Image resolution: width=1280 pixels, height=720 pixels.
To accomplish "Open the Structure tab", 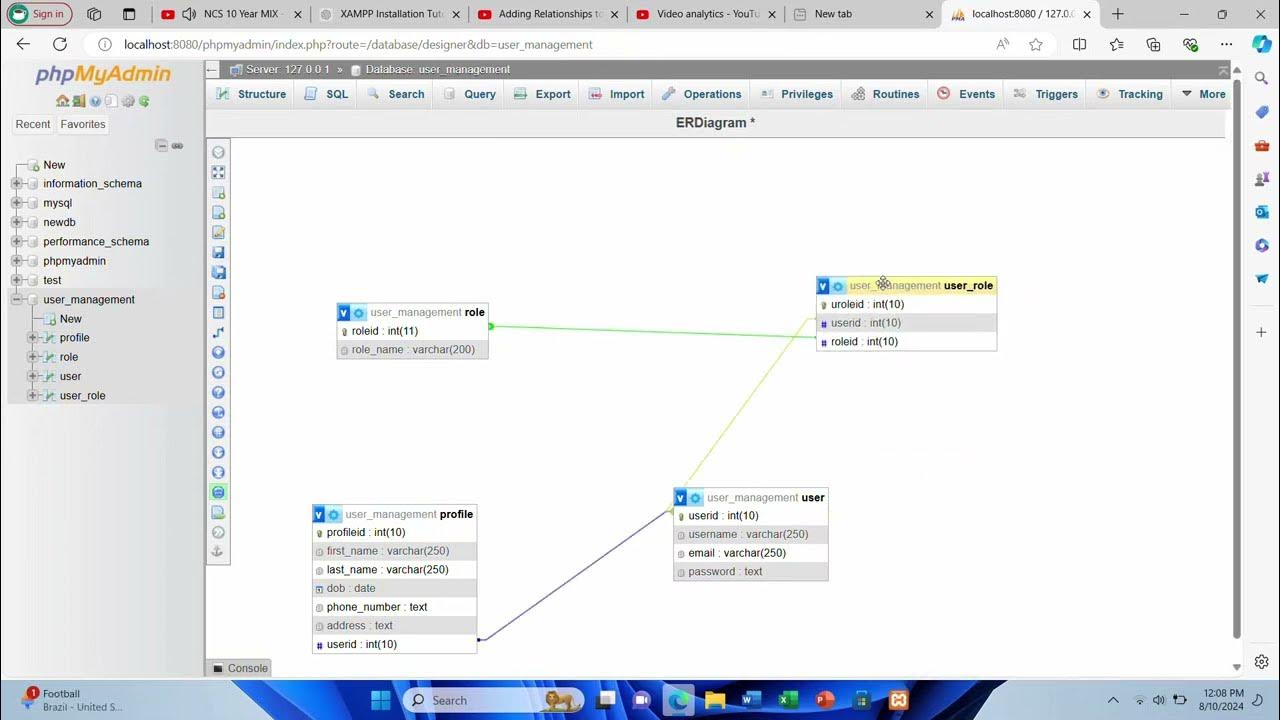I will [x=251, y=94].
